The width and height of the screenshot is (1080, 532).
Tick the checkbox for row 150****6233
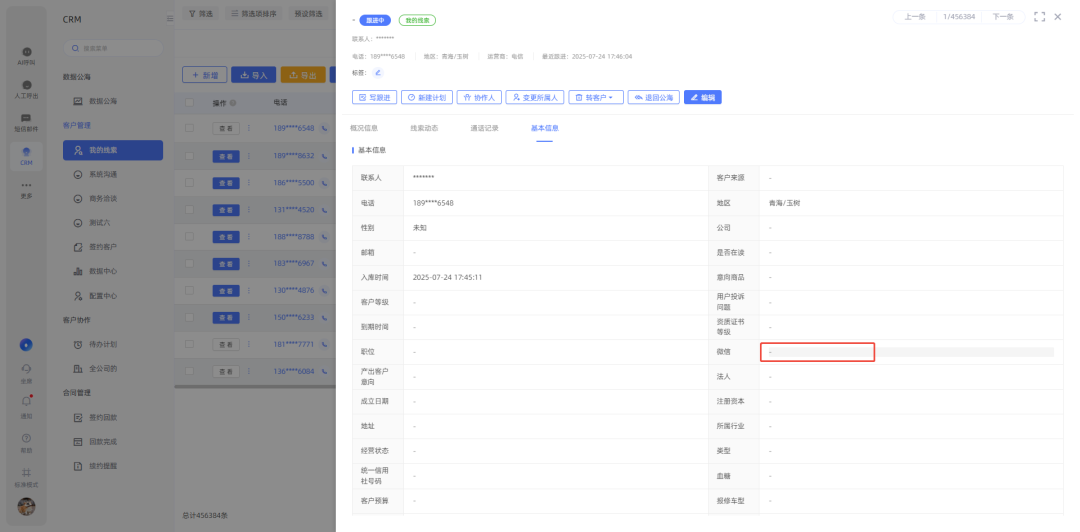click(x=189, y=317)
